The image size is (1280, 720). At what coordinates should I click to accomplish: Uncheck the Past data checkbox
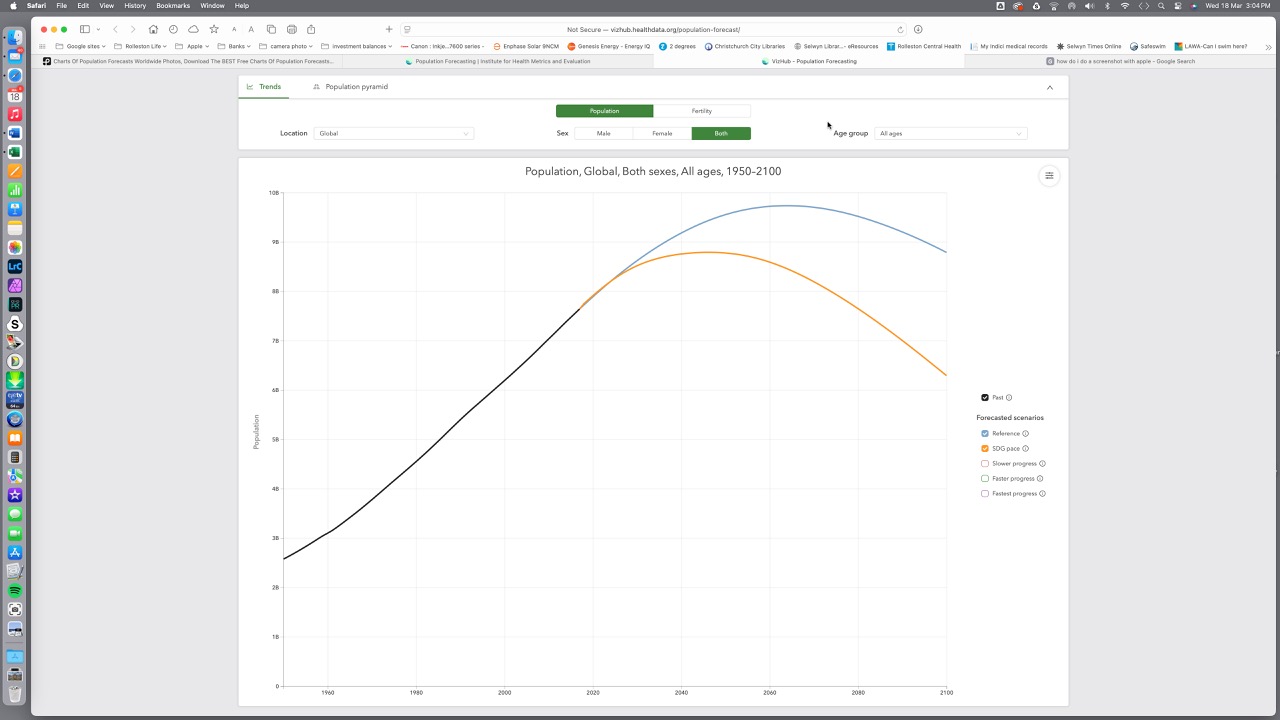coord(985,398)
